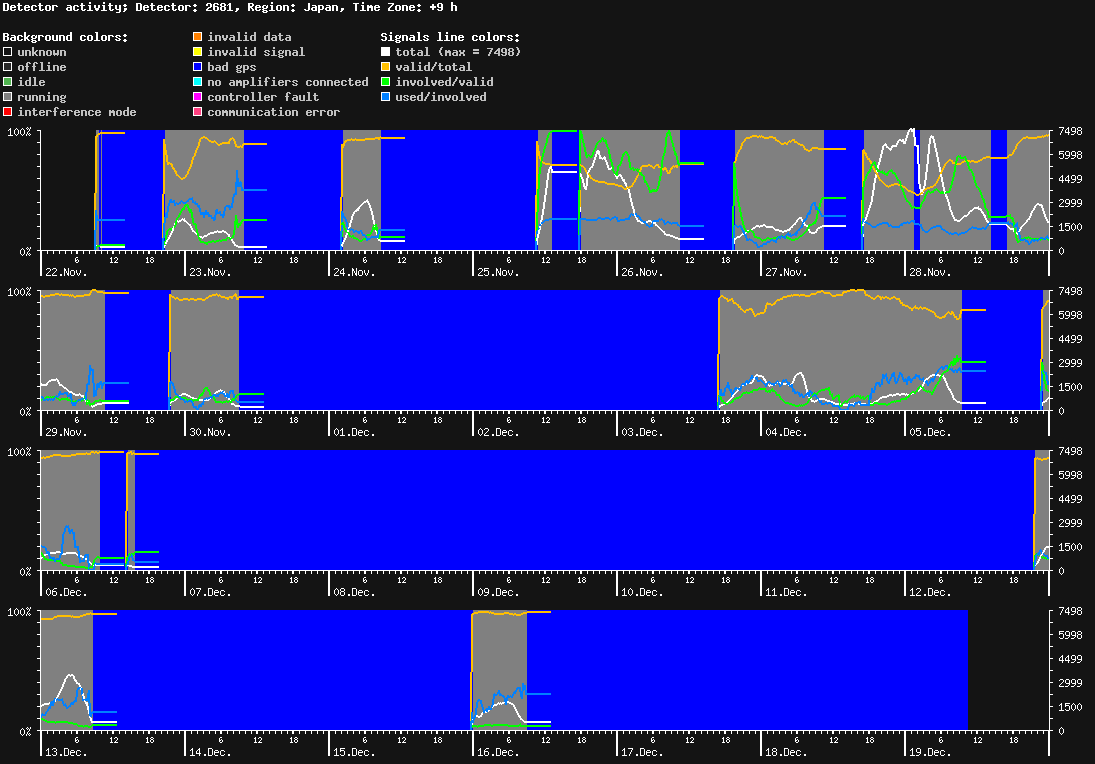Click the '16.Dec.' date label
The image size is (1095, 764).
point(498,752)
